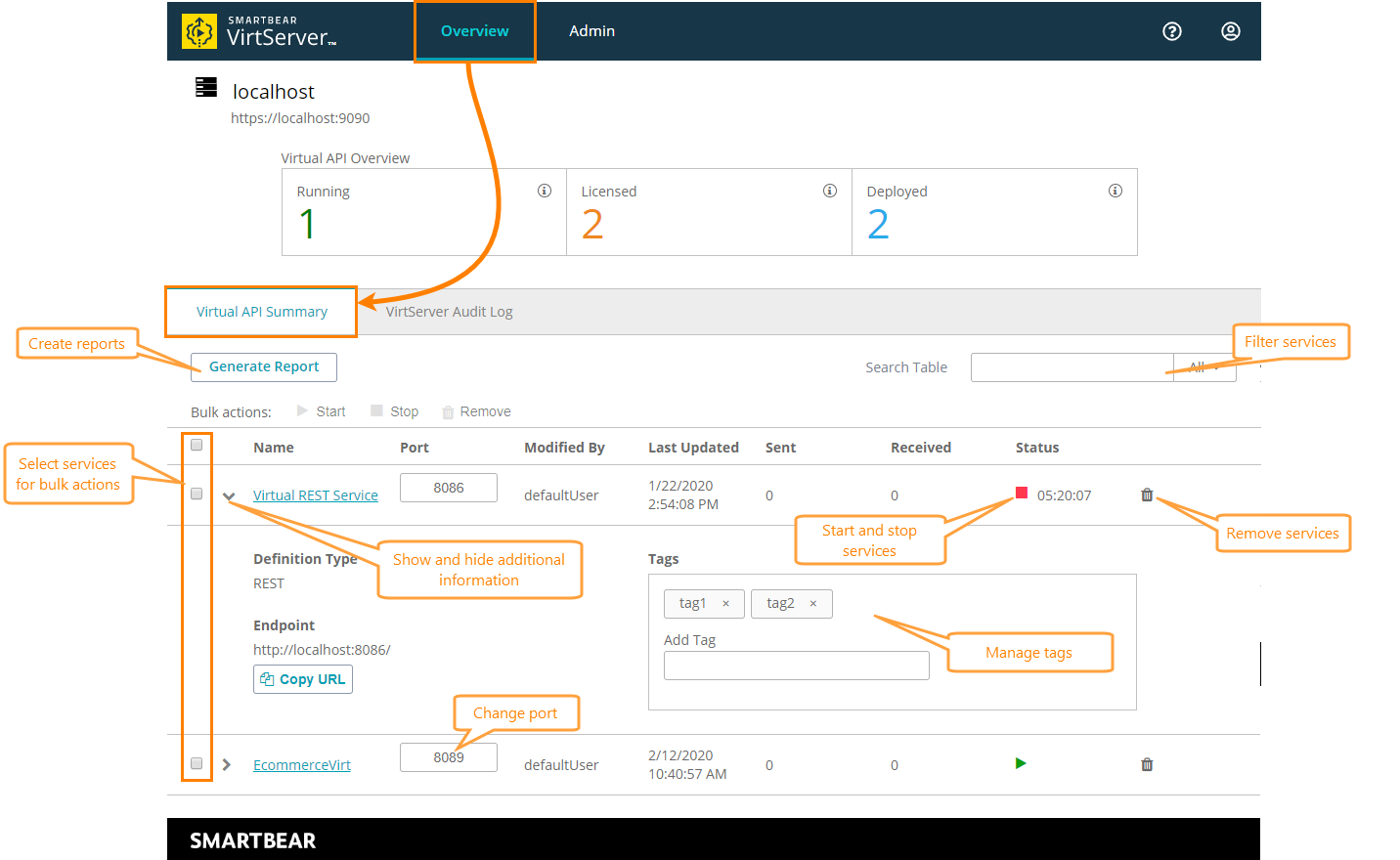Click the Running count 1
Screen dimensions: 1400x860
click(x=307, y=225)
